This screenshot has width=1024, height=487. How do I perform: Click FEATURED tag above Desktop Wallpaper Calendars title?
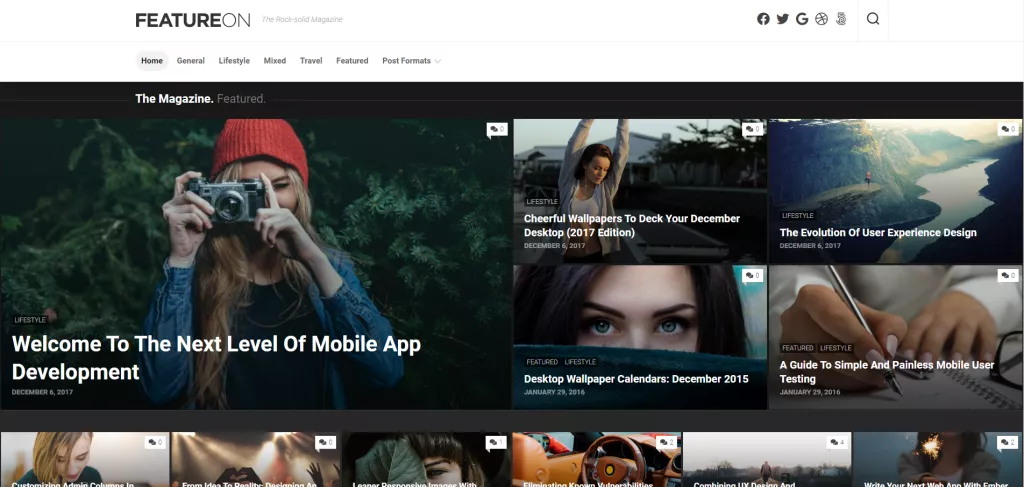(542, 362)
